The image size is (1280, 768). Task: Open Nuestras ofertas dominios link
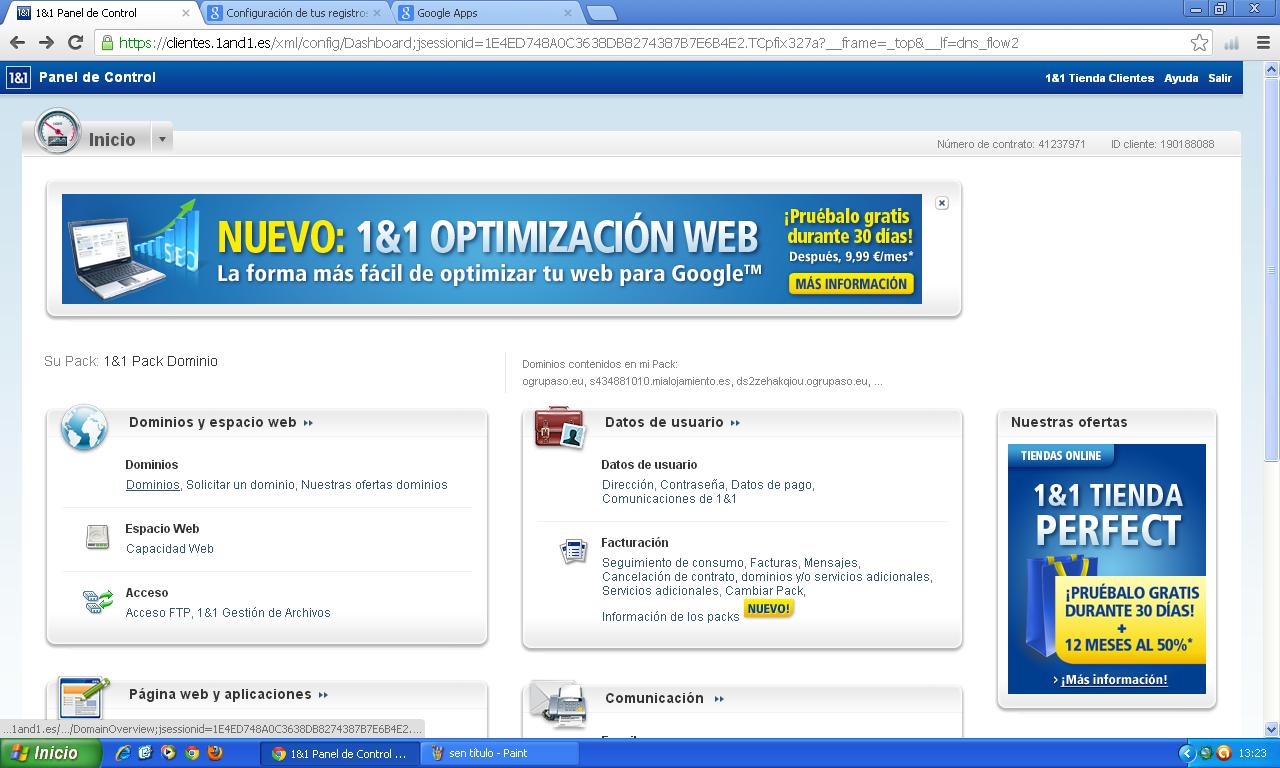pos(374,485)
